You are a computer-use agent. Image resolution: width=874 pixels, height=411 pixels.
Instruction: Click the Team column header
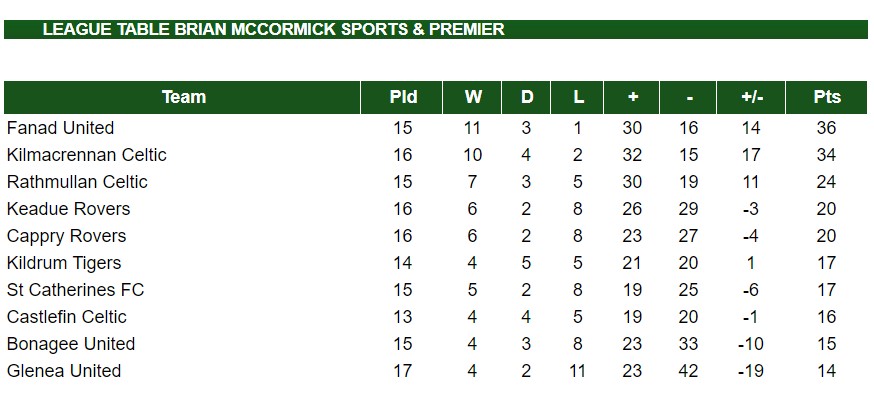182,97
